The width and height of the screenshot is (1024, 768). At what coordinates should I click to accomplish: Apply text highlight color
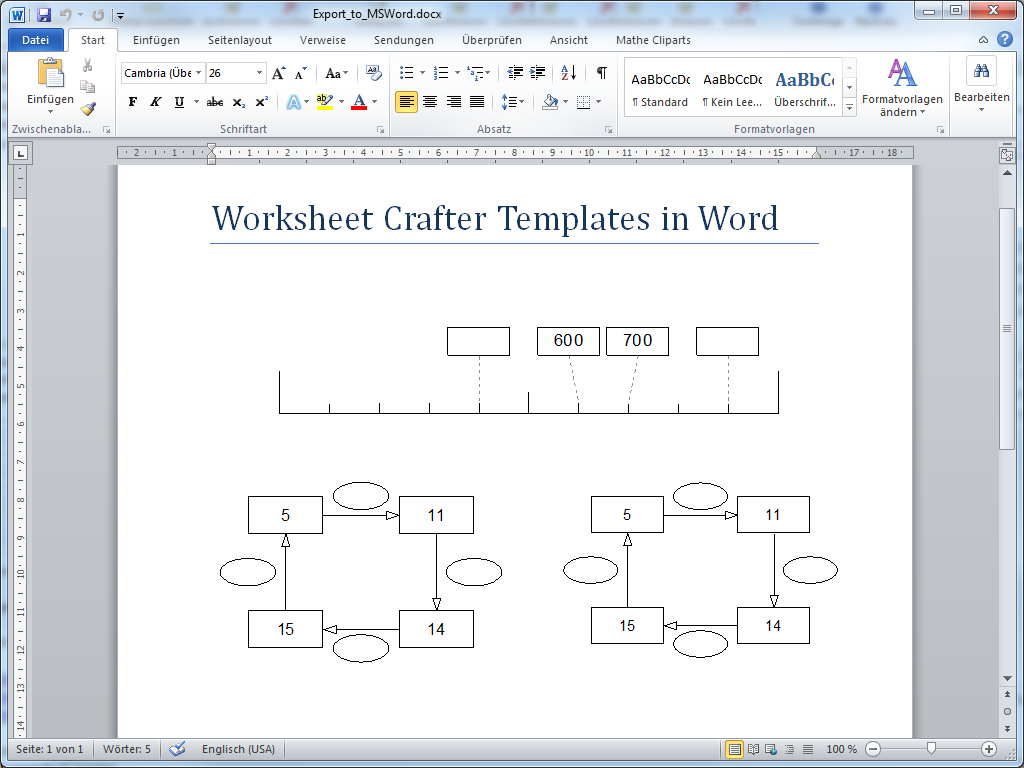pyautogui.click(x=323, y=101)
